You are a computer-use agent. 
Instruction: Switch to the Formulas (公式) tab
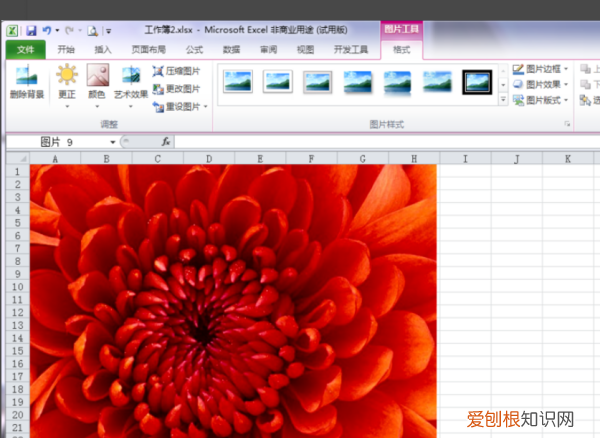pos(194,49)
